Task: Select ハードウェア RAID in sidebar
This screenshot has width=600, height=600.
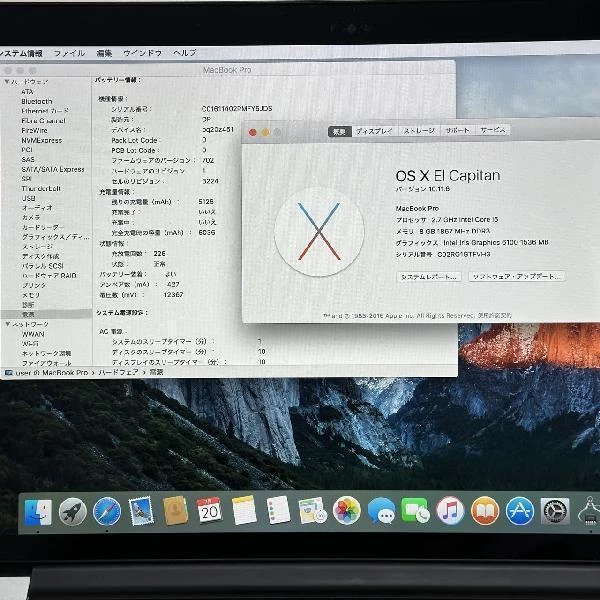Action: pyautogui.click(x=49, y=276)
